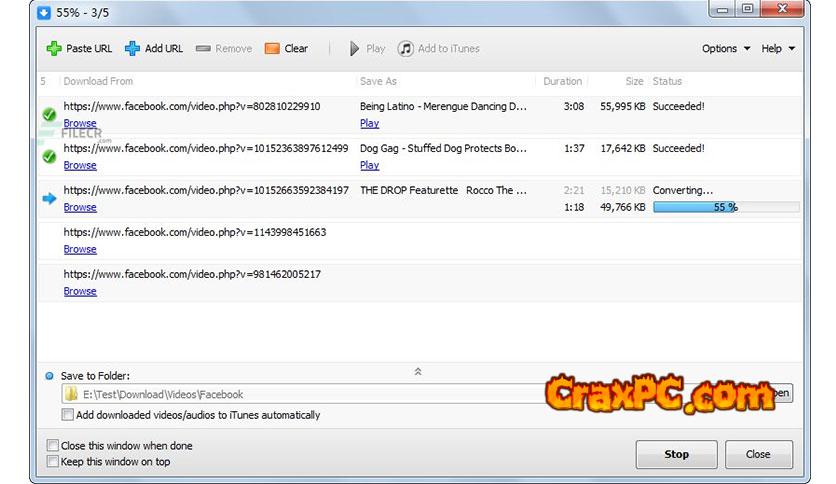
Task: Click the green Paste URL plus icon
Action: pyautogui.click(x=54, y=49)
